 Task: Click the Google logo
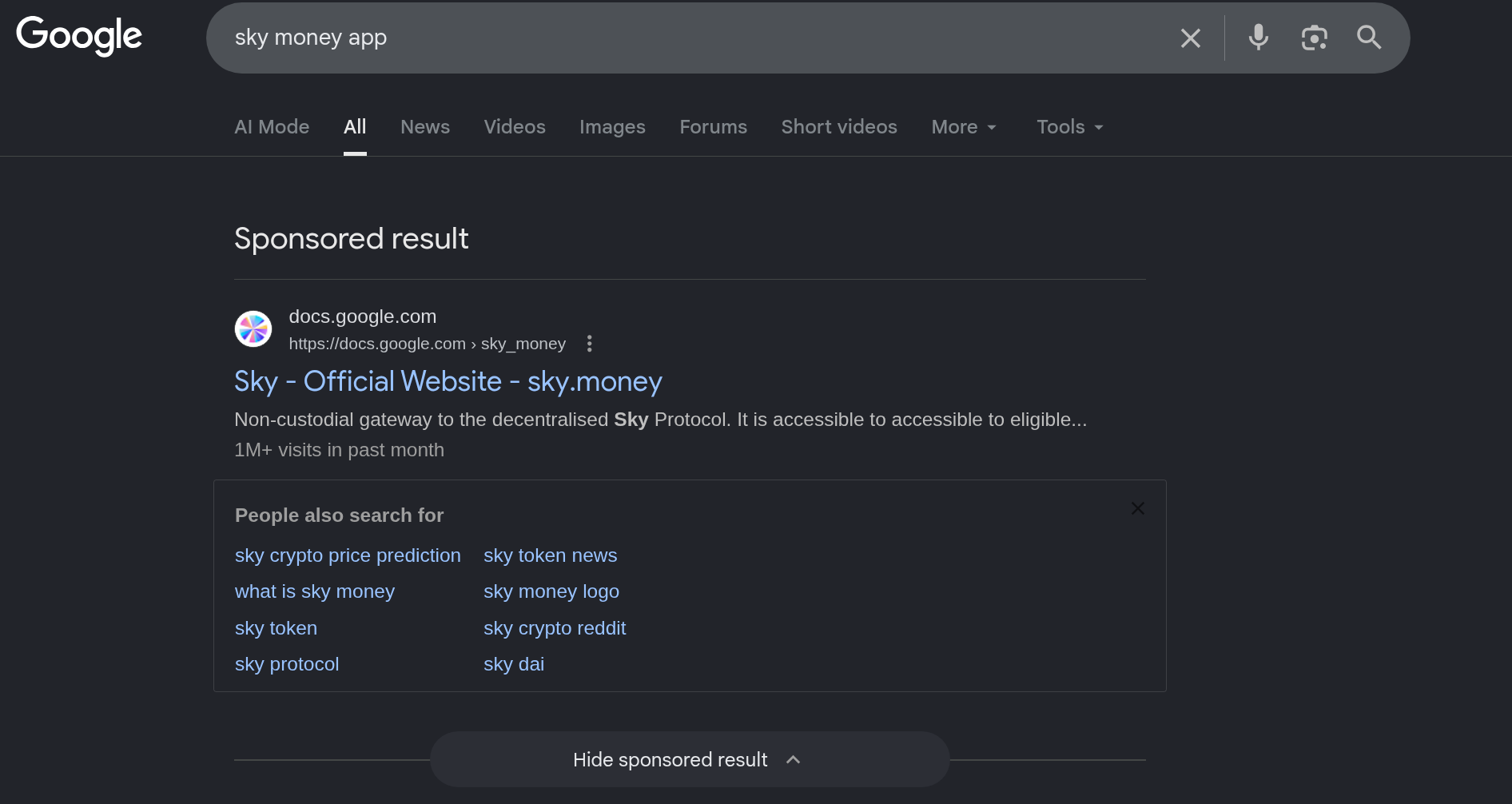tap(79, 36)
